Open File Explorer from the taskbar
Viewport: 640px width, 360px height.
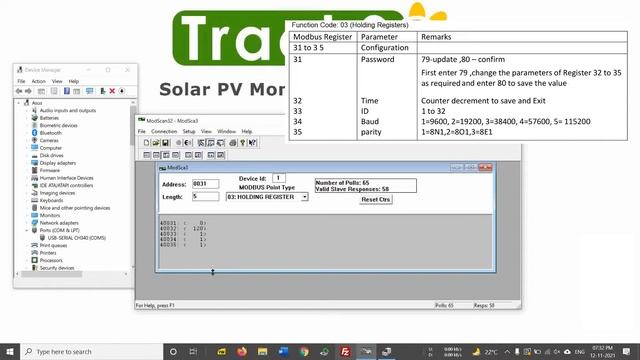click(x=262, y=351)
